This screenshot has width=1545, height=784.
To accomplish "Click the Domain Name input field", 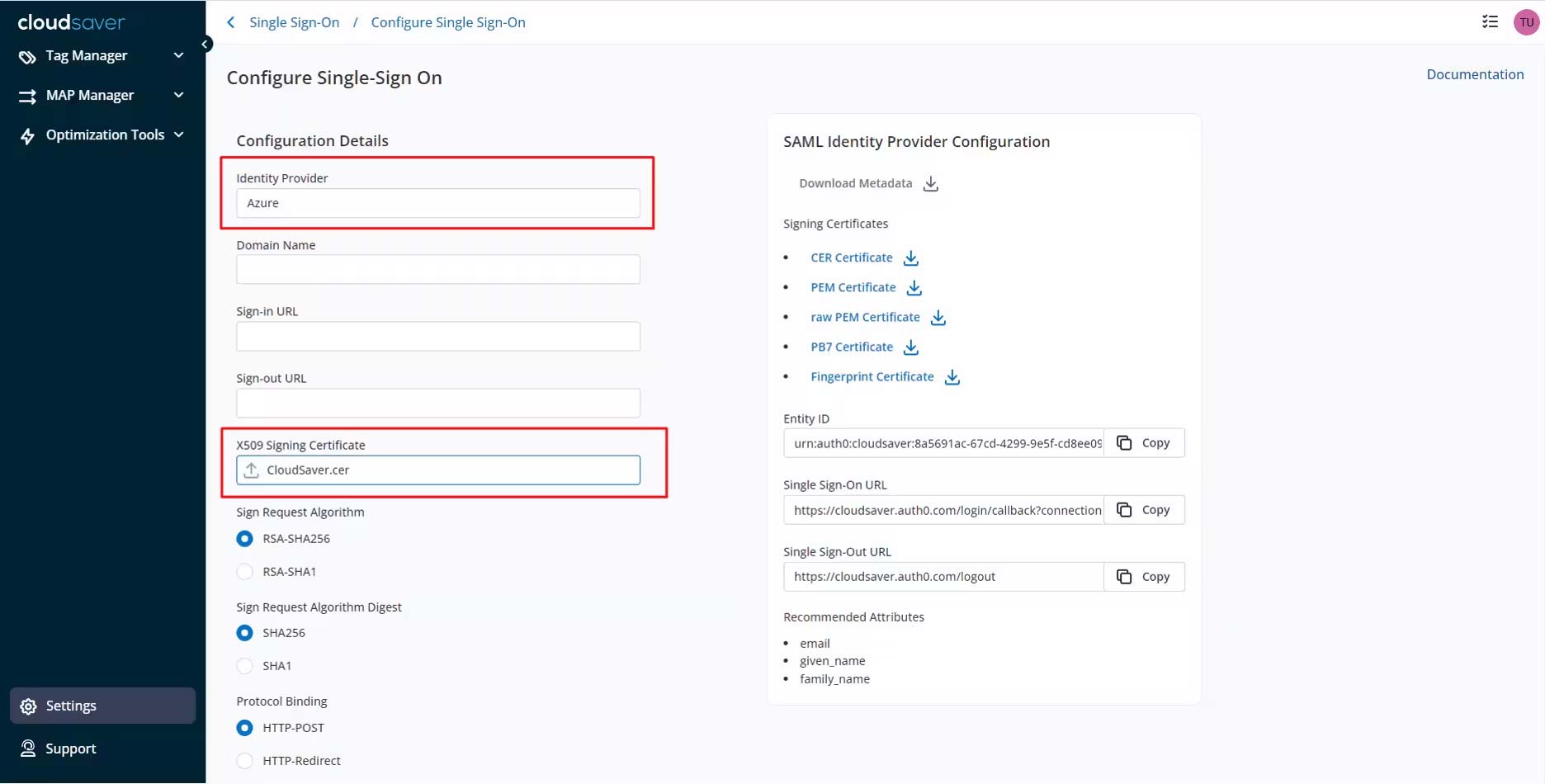I will coord(437,270).
